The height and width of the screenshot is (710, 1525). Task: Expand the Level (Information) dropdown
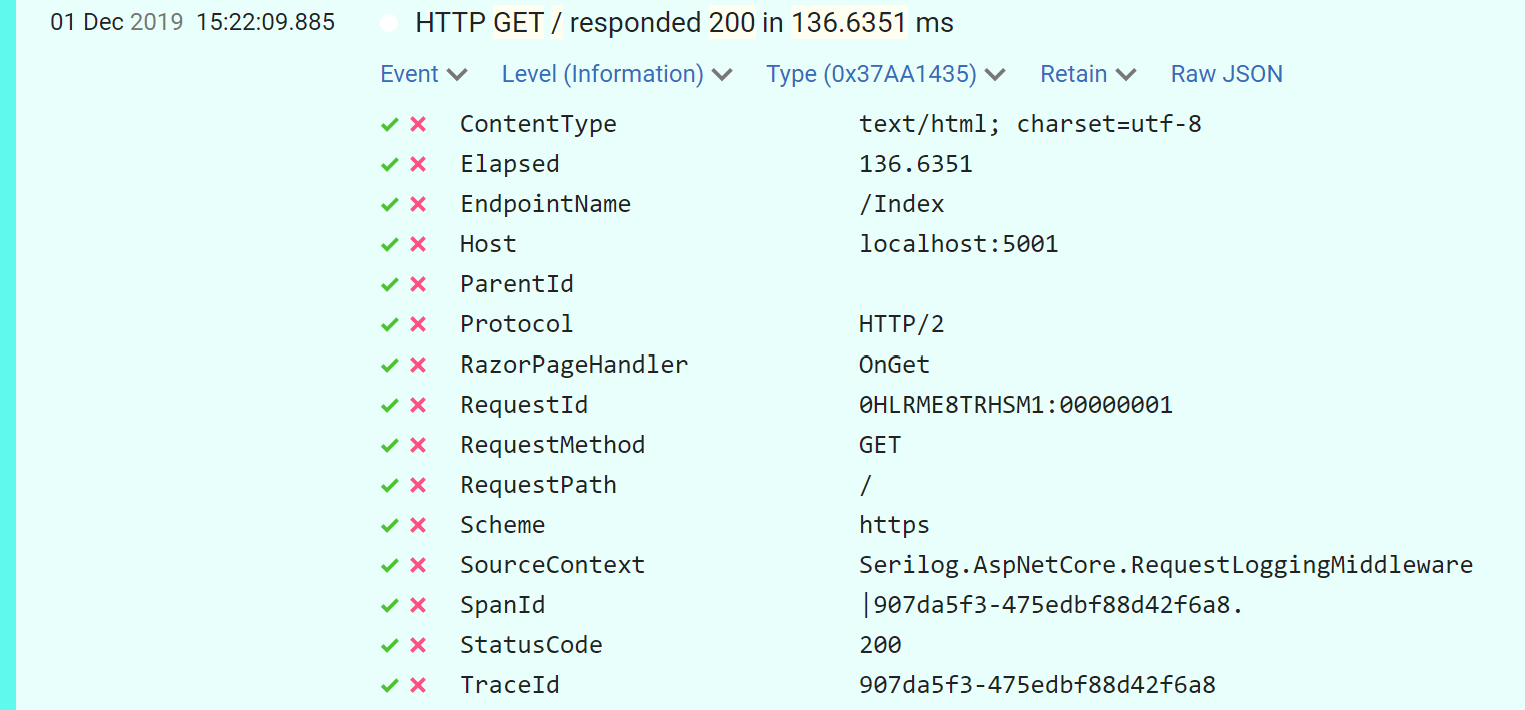(x=616, y=75)
